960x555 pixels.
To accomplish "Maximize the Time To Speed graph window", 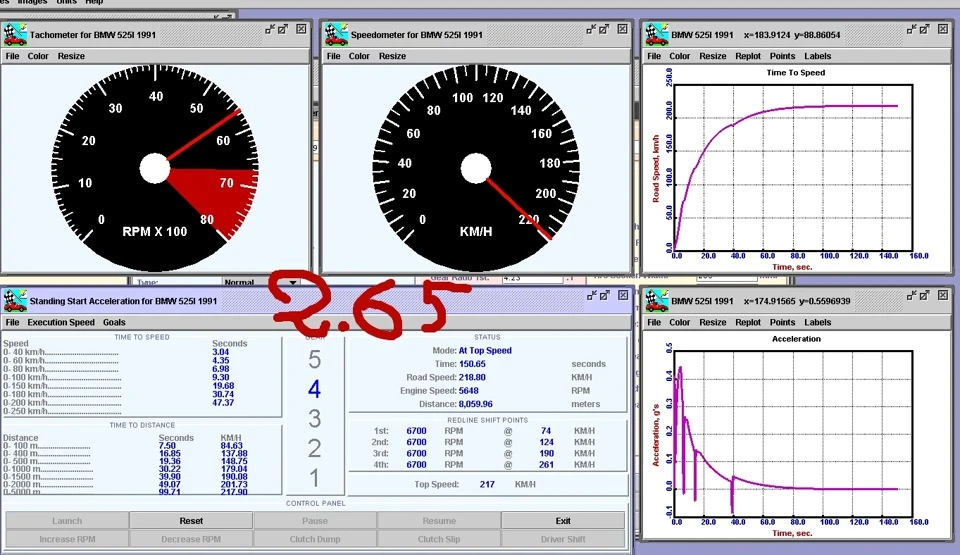I will (x=925, y=29).
